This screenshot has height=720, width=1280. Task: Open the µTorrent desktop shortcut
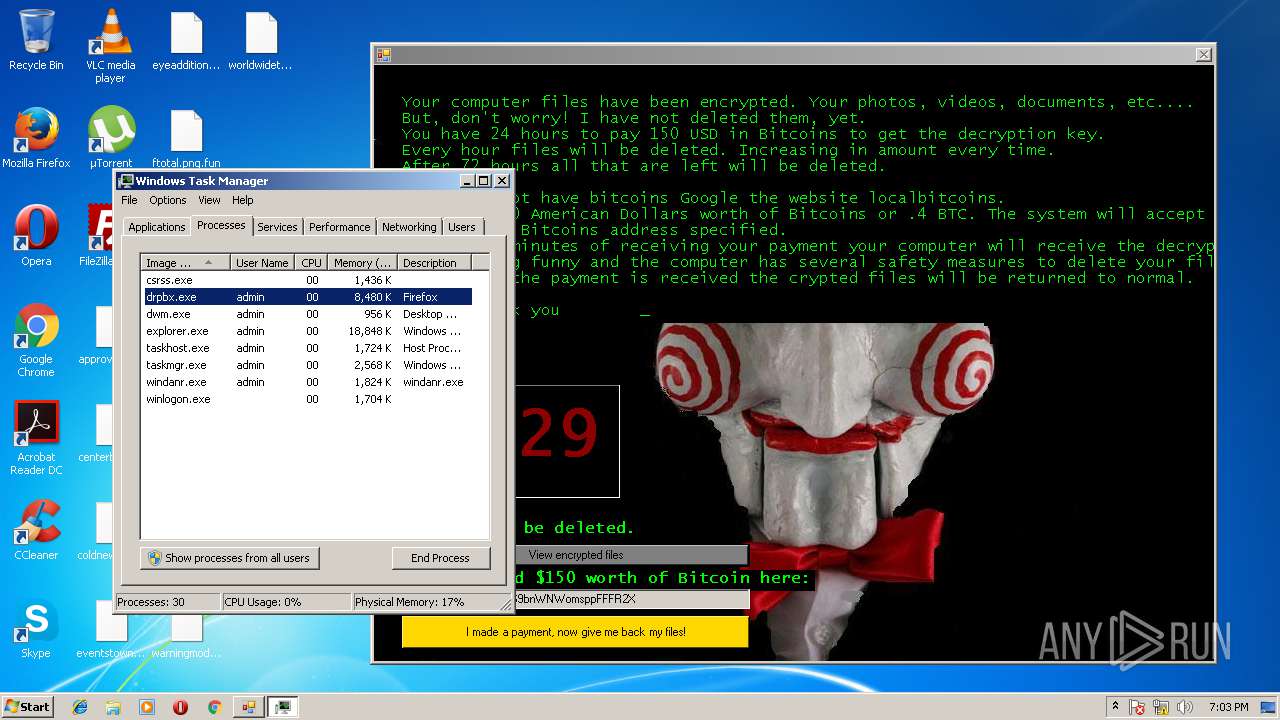pyautogui.click(x=111, y=138)
